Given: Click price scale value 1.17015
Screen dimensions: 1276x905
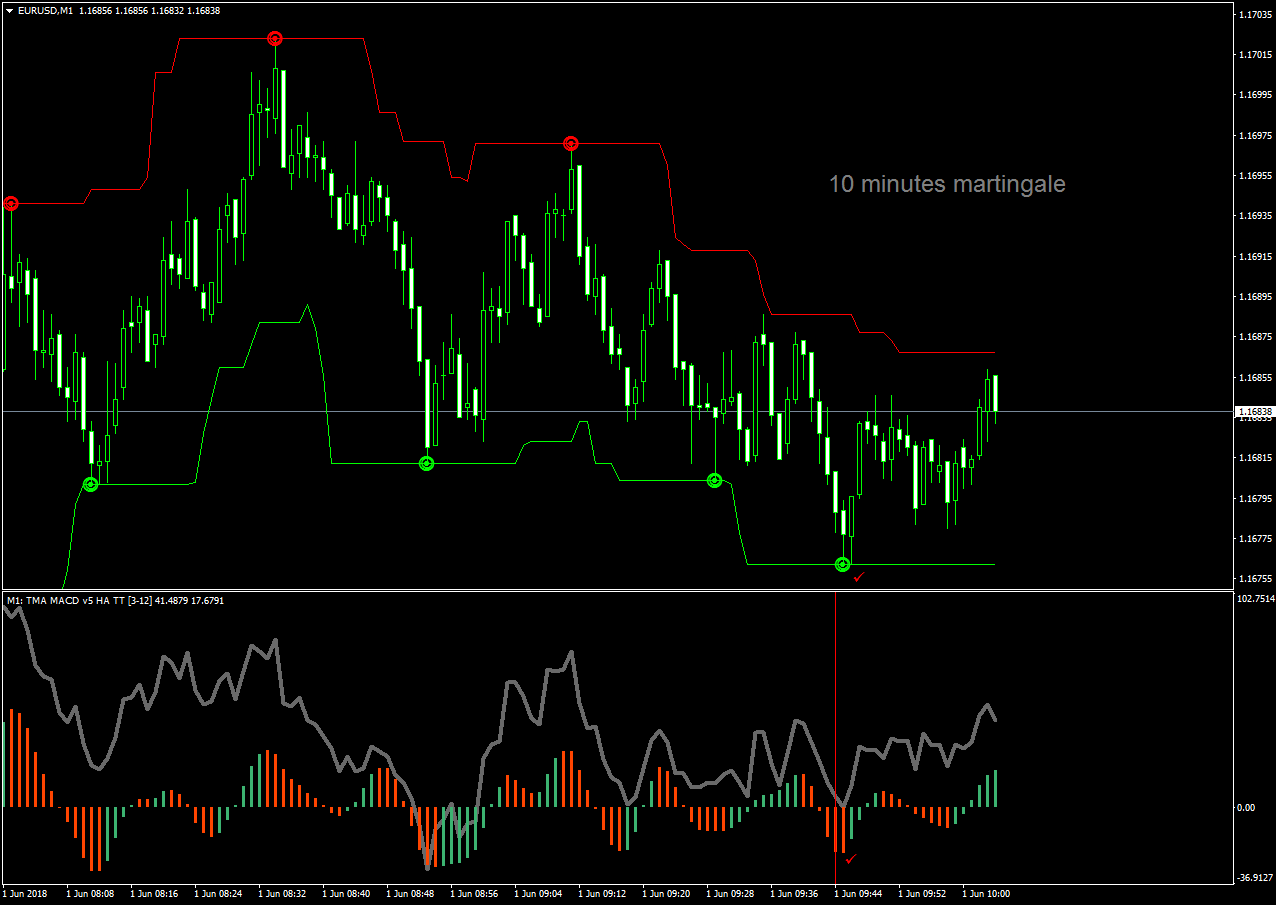Looking at the screenshot, I should [x=1254, y=55].
